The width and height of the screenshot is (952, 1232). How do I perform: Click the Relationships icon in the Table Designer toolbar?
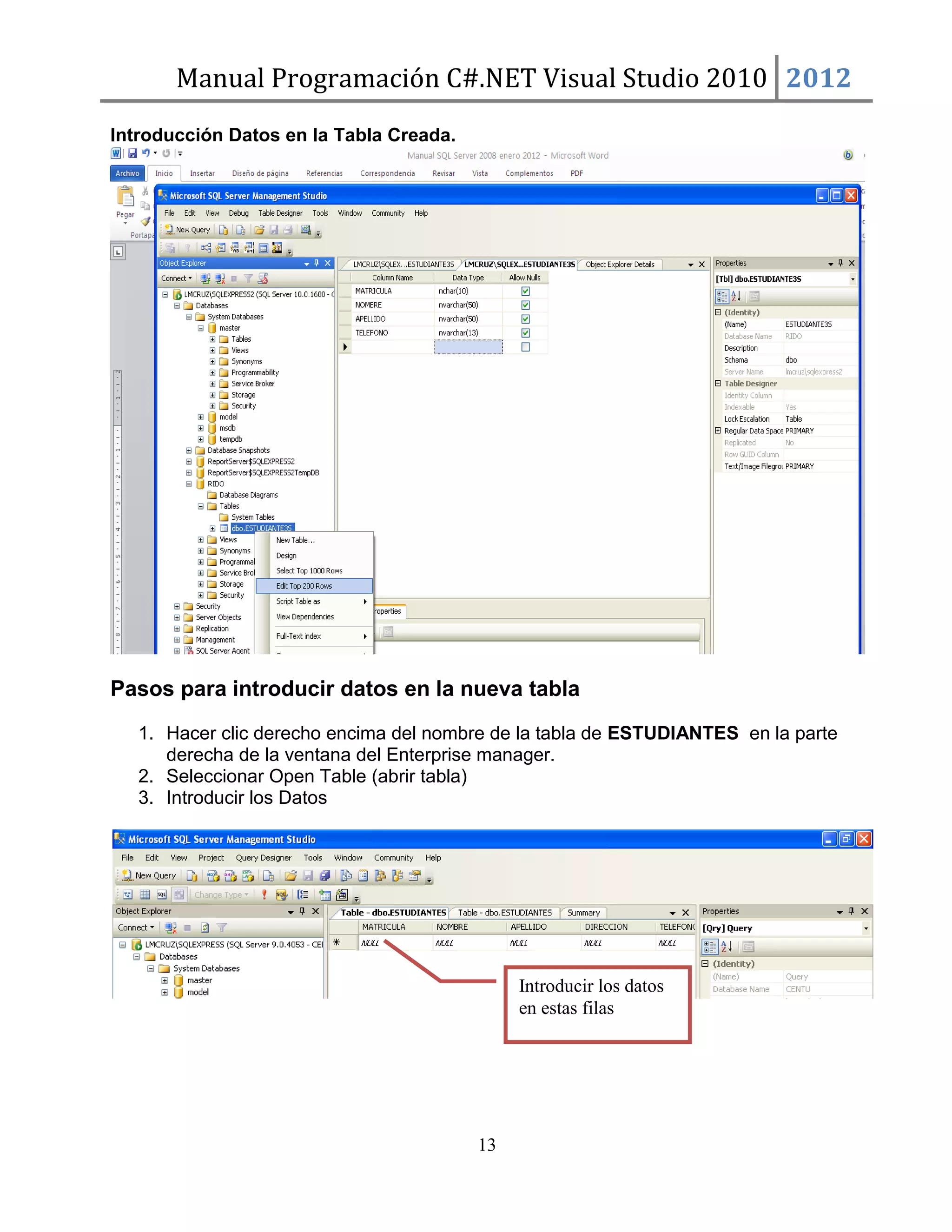click(x=206, y=248)
